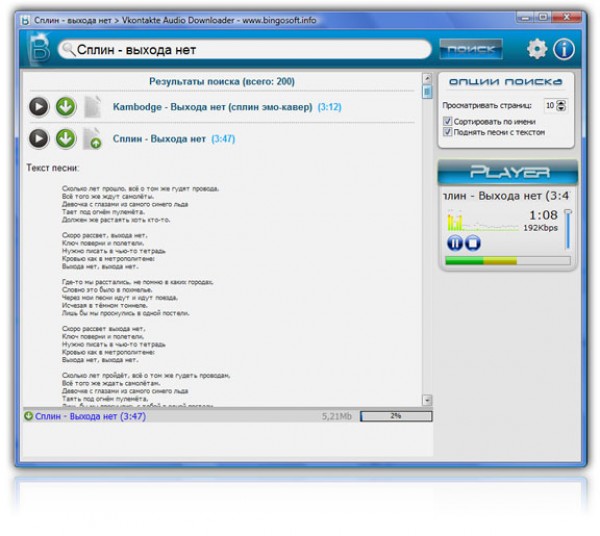This screenshot has height=536, width=600.
Task: Collapse lyrics icon for Сплин track
Action: [x=93, y=139]
